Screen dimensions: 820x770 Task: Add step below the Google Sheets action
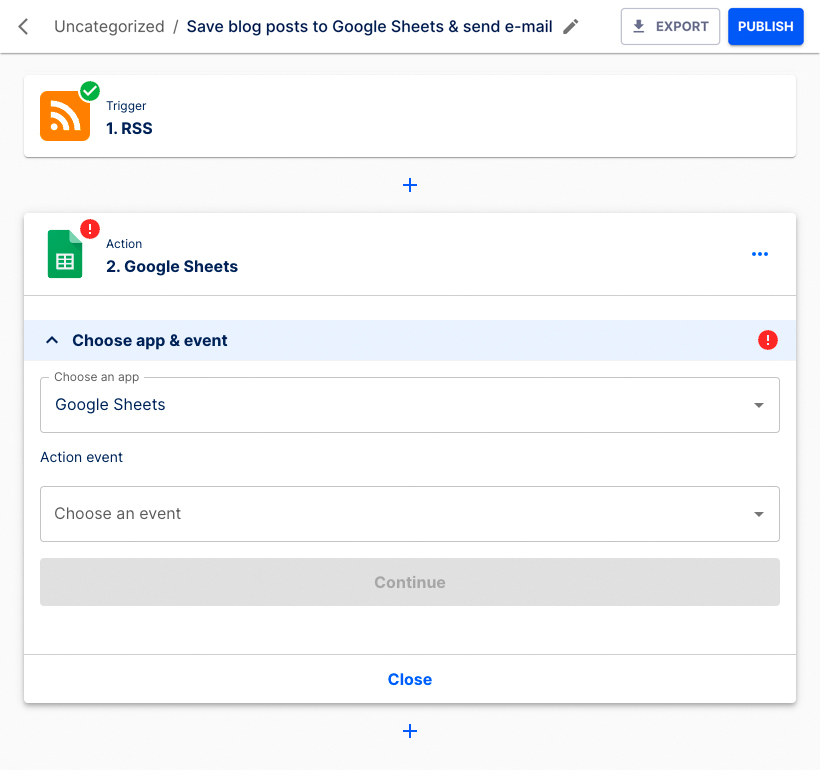[410, 731]
